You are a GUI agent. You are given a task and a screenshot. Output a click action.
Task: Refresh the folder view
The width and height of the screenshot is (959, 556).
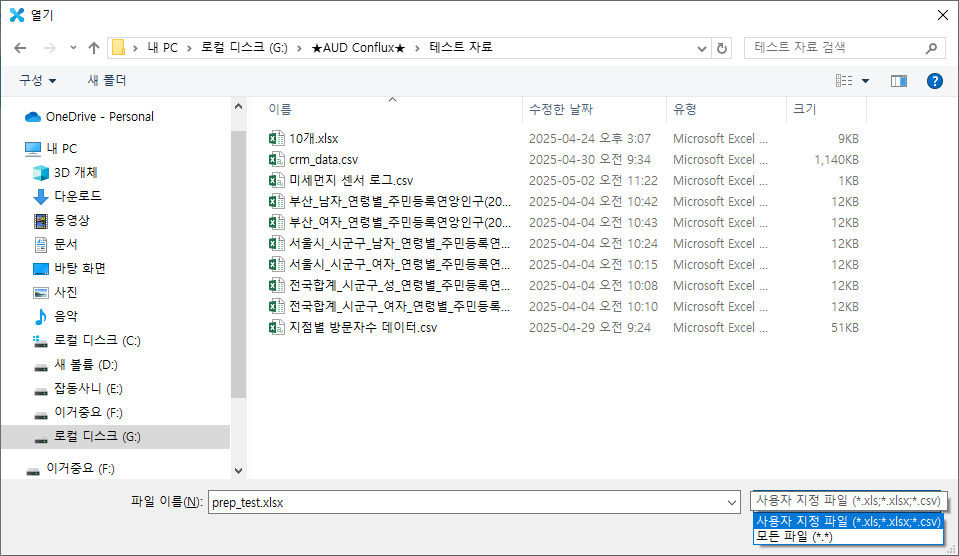tap(722, 48)
